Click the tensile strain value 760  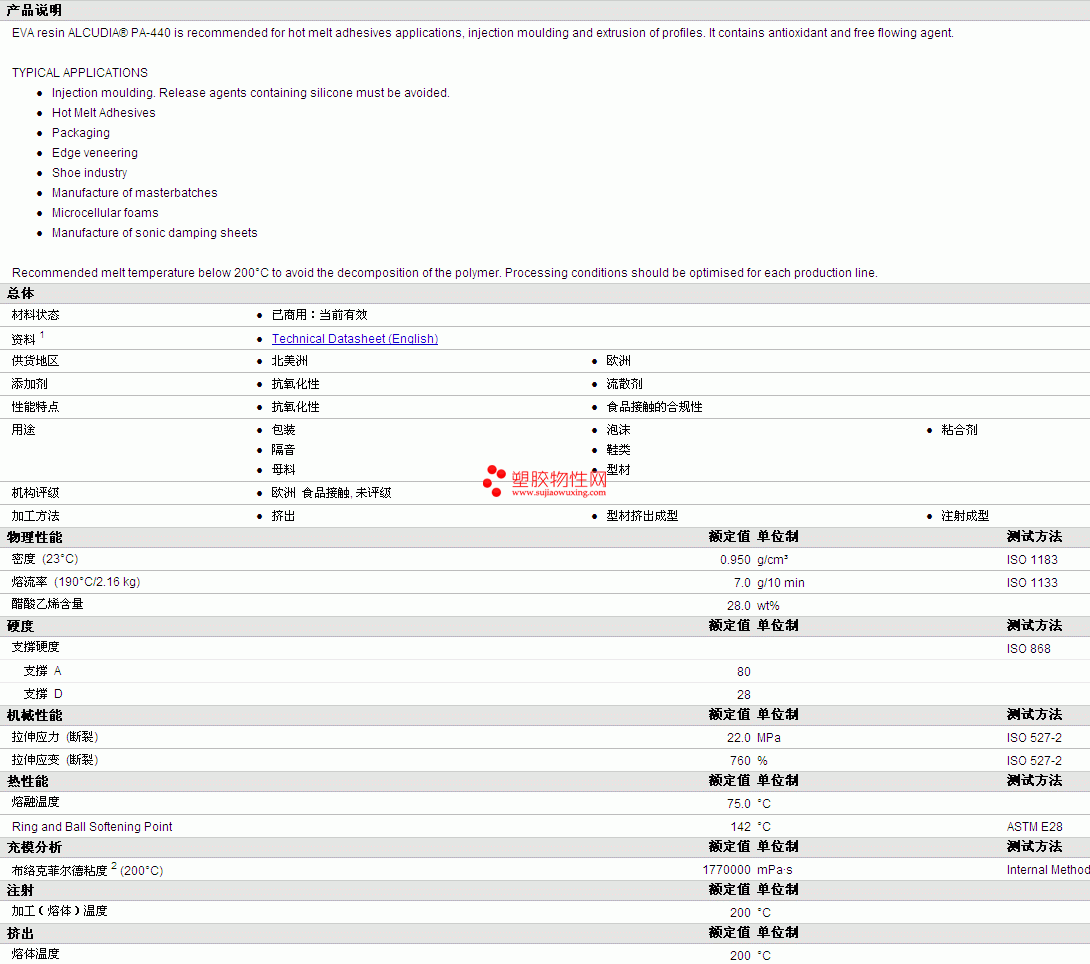740,760
